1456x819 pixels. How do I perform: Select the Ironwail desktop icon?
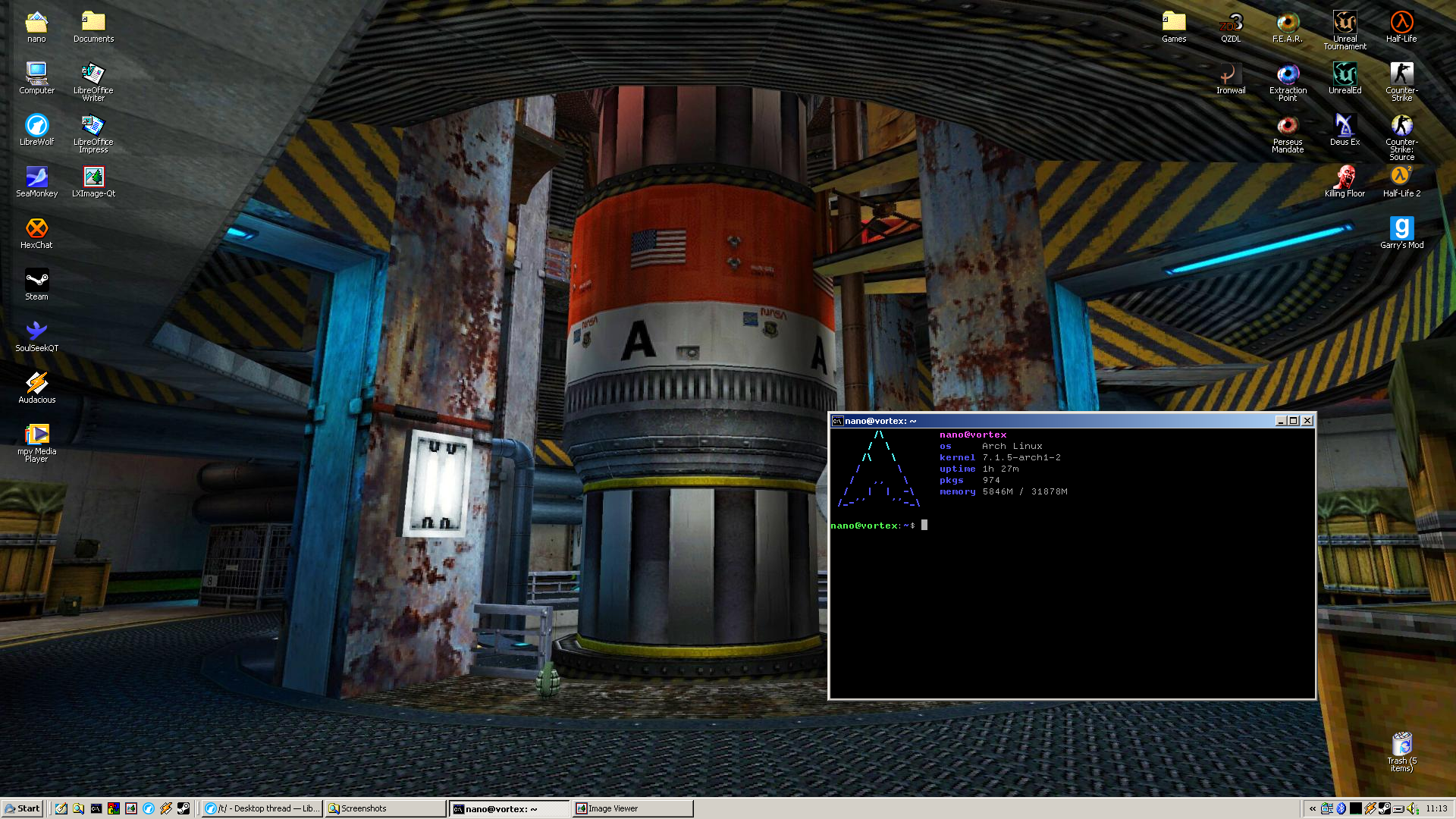click(1231, 79)
